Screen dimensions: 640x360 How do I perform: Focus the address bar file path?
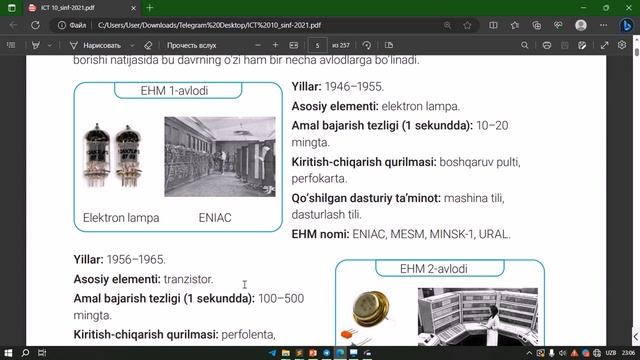pyautogui.click(x=209, y=25)
